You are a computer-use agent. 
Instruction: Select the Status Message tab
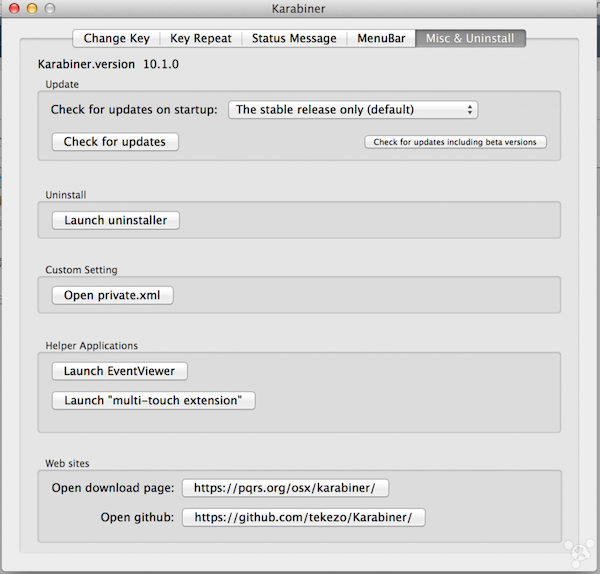pos(294,38)
